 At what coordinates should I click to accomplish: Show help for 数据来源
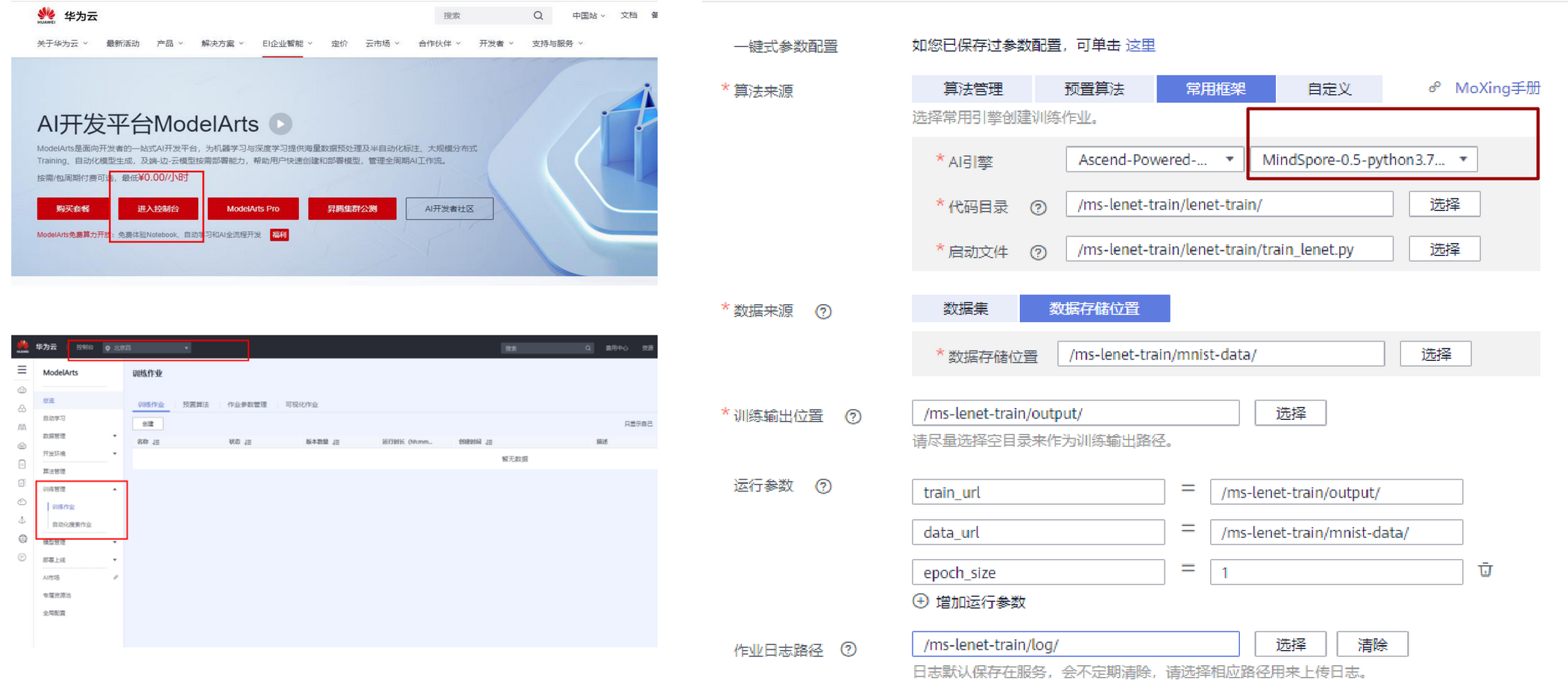point(823,311)
